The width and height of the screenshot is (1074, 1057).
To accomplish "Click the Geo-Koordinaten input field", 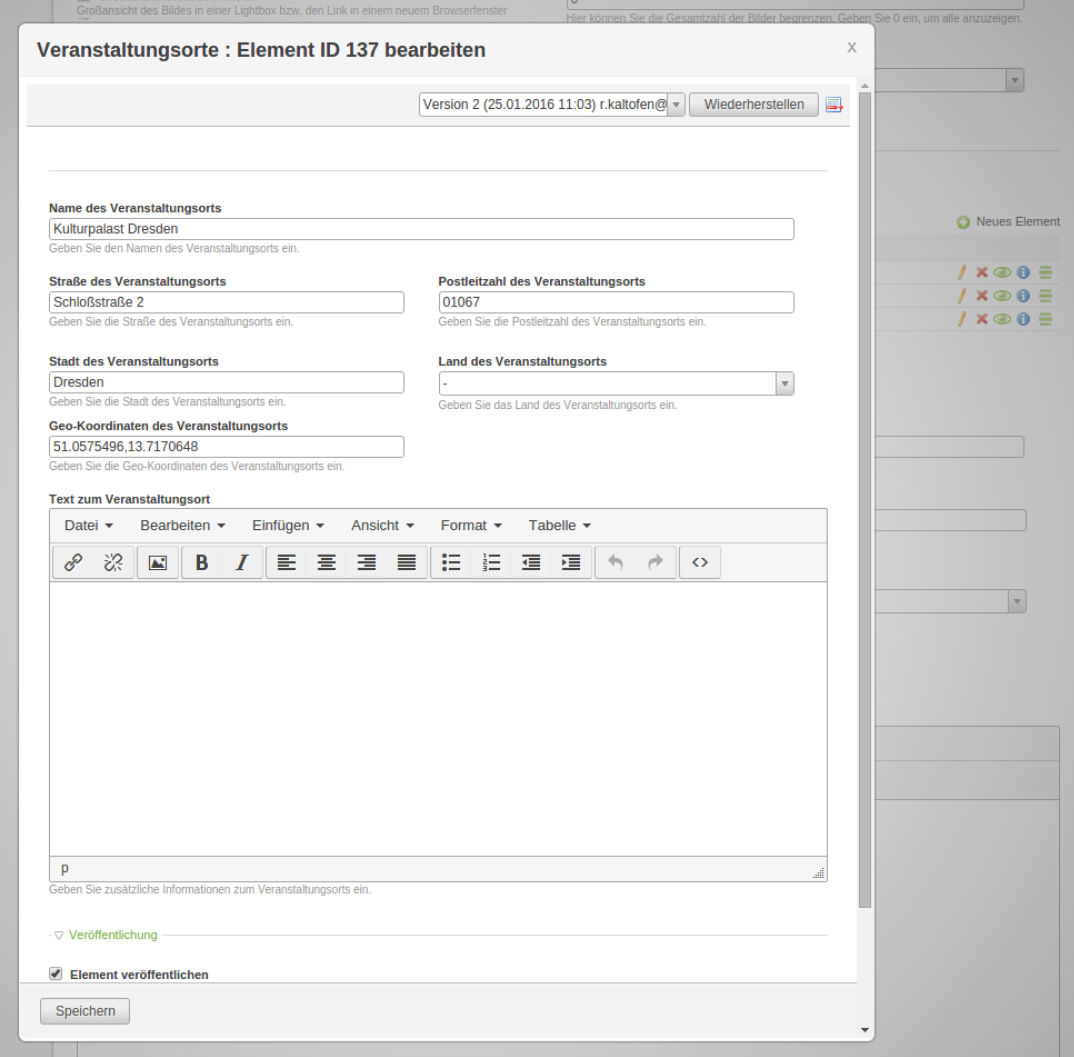I will [227, 446].
